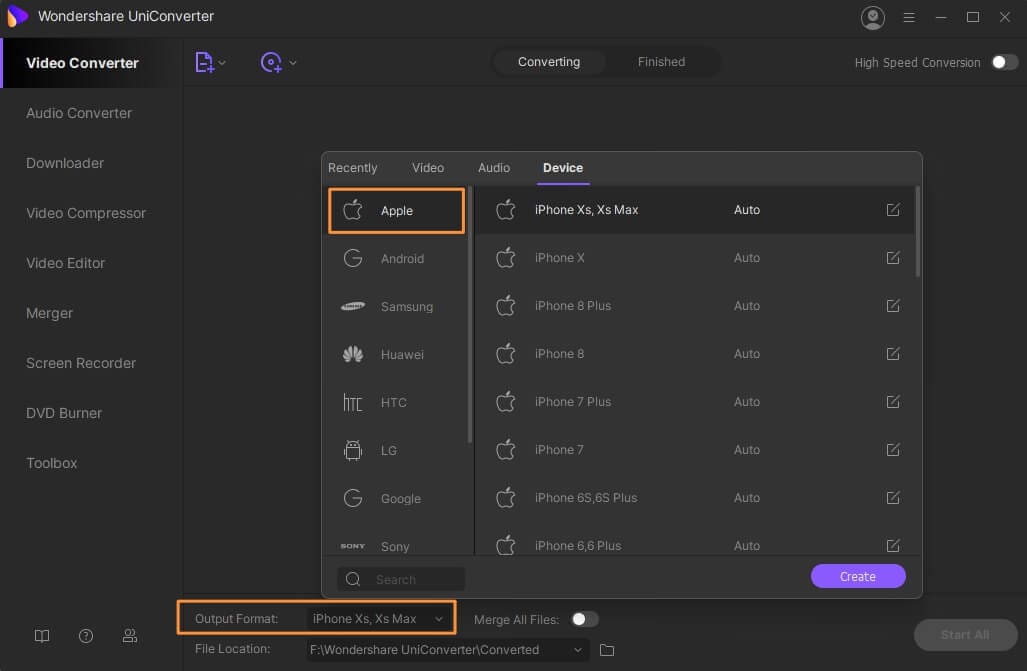Viewport: 1027px width, 671px height.
Task: Pick LG device brand
Action: 396,450
